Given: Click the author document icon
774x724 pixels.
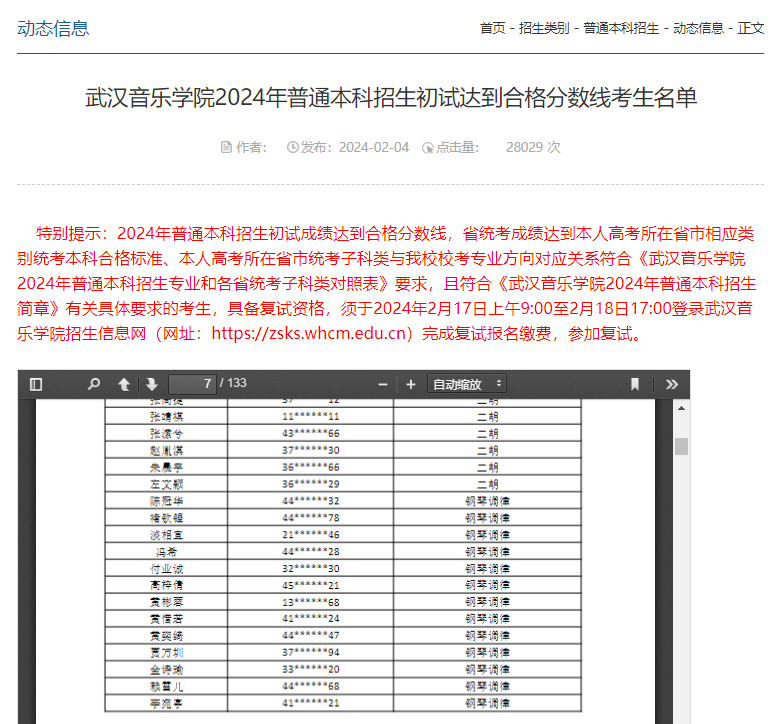Looking at the screenshot, I should 226,147.
